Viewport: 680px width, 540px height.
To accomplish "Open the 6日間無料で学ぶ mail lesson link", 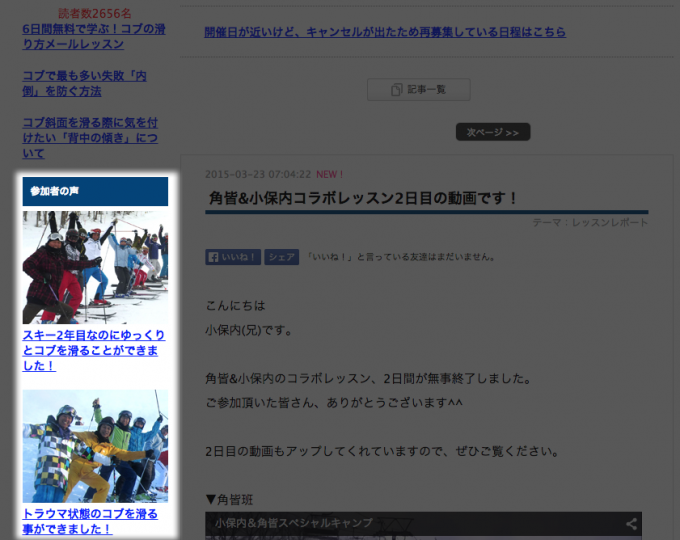I will click(94, 36).
